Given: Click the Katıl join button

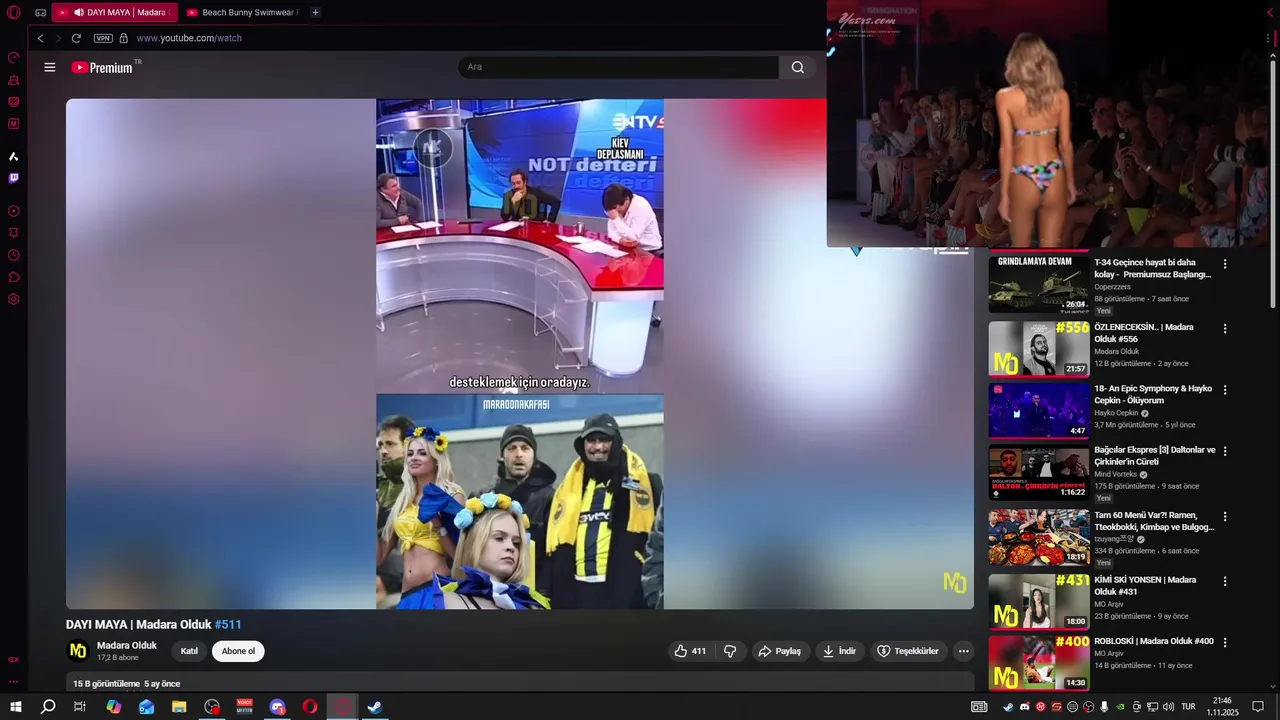Looking at the screenshot, I should (x=189, y=651).
